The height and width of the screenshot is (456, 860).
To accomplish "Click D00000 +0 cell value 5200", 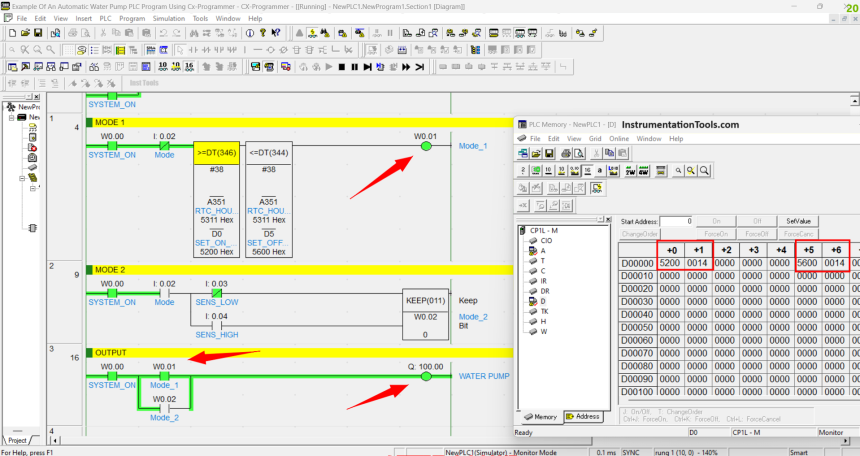I will (670, 263).
